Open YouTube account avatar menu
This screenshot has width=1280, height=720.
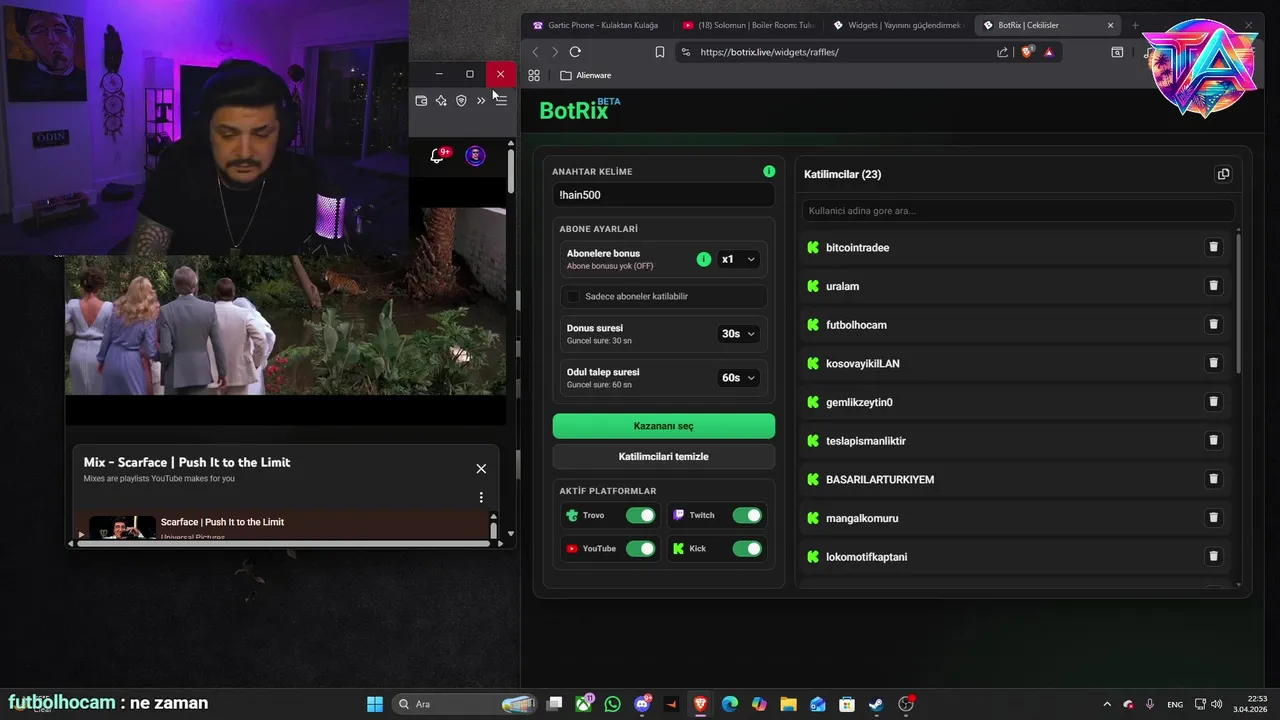(476, 155)
